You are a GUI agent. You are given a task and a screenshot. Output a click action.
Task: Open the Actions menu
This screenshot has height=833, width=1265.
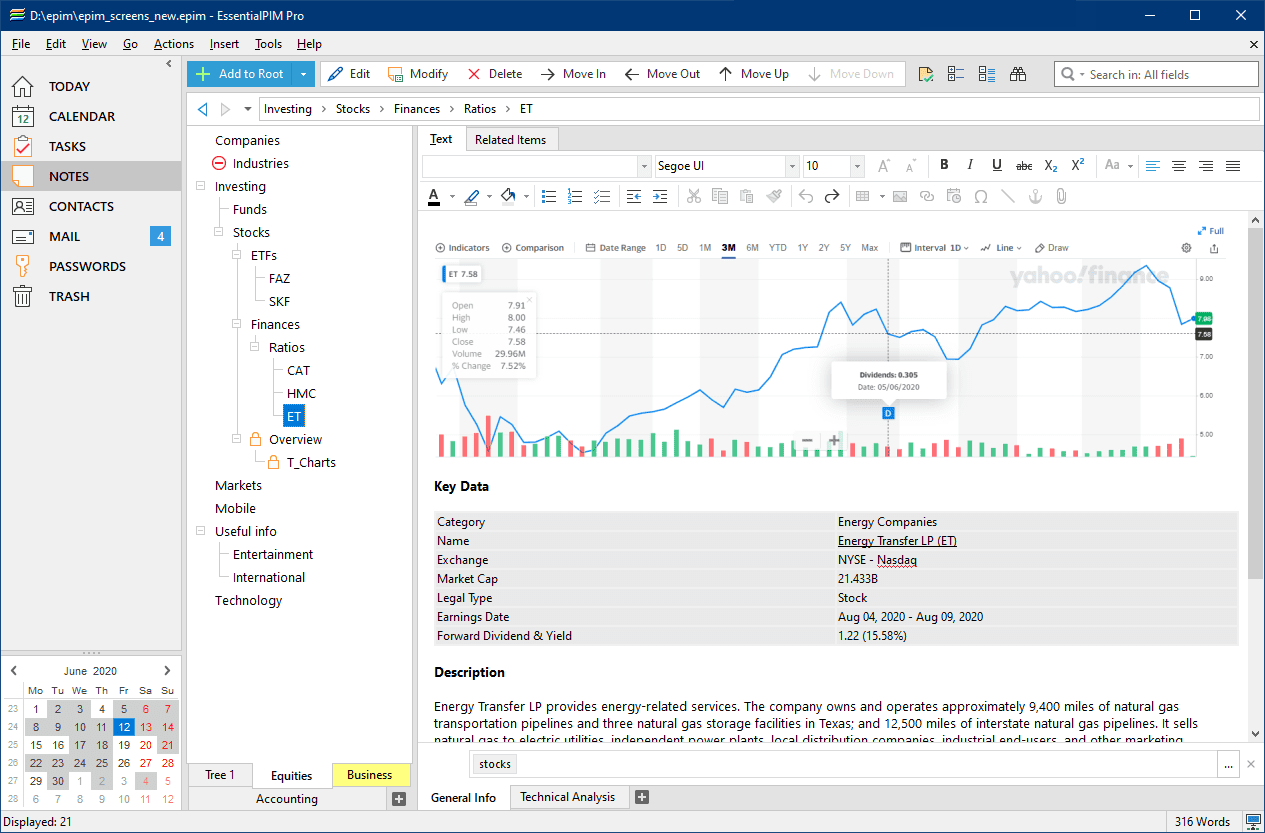[174, 44]
